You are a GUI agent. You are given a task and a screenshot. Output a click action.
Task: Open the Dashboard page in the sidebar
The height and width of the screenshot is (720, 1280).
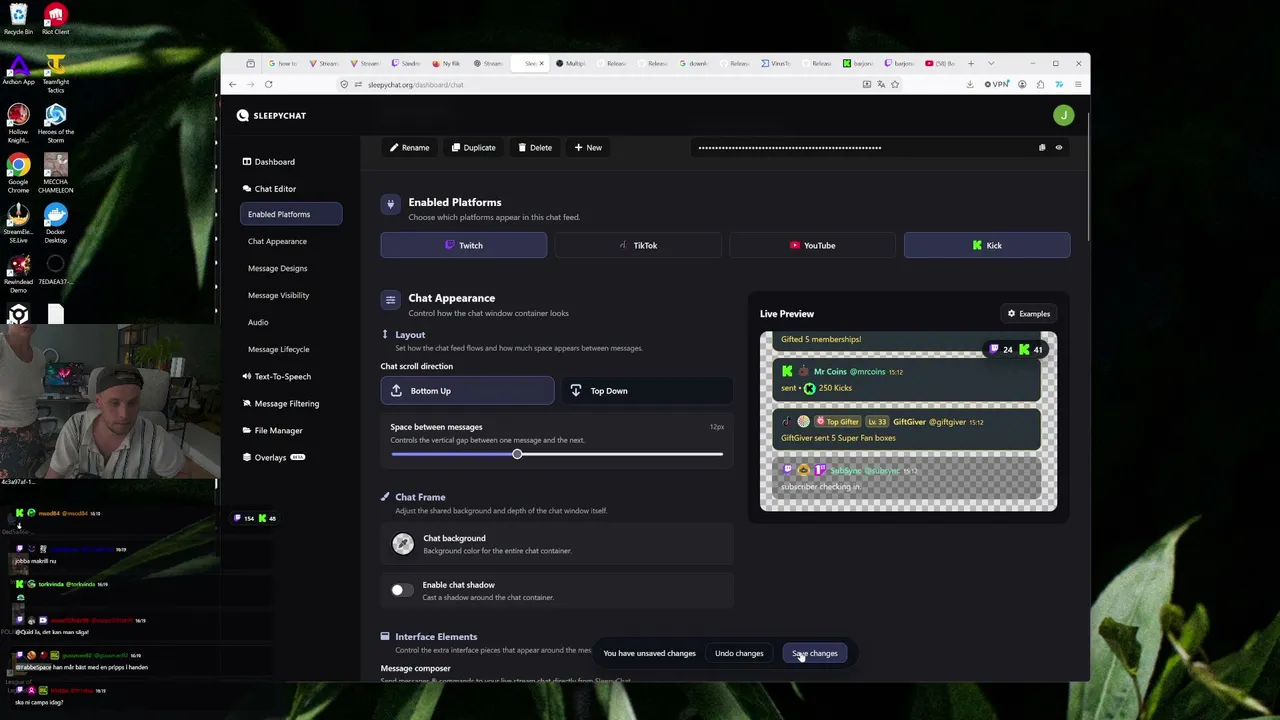coord(268,161)
